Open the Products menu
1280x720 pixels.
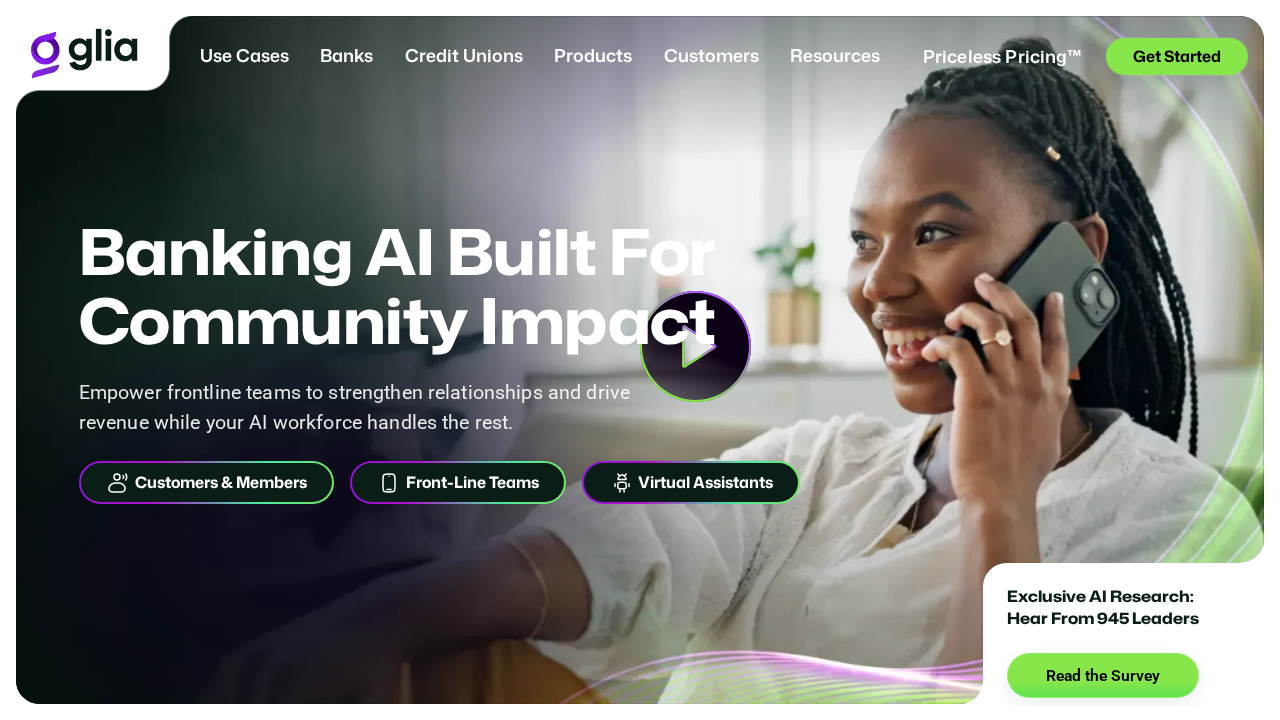coord(593,56)
